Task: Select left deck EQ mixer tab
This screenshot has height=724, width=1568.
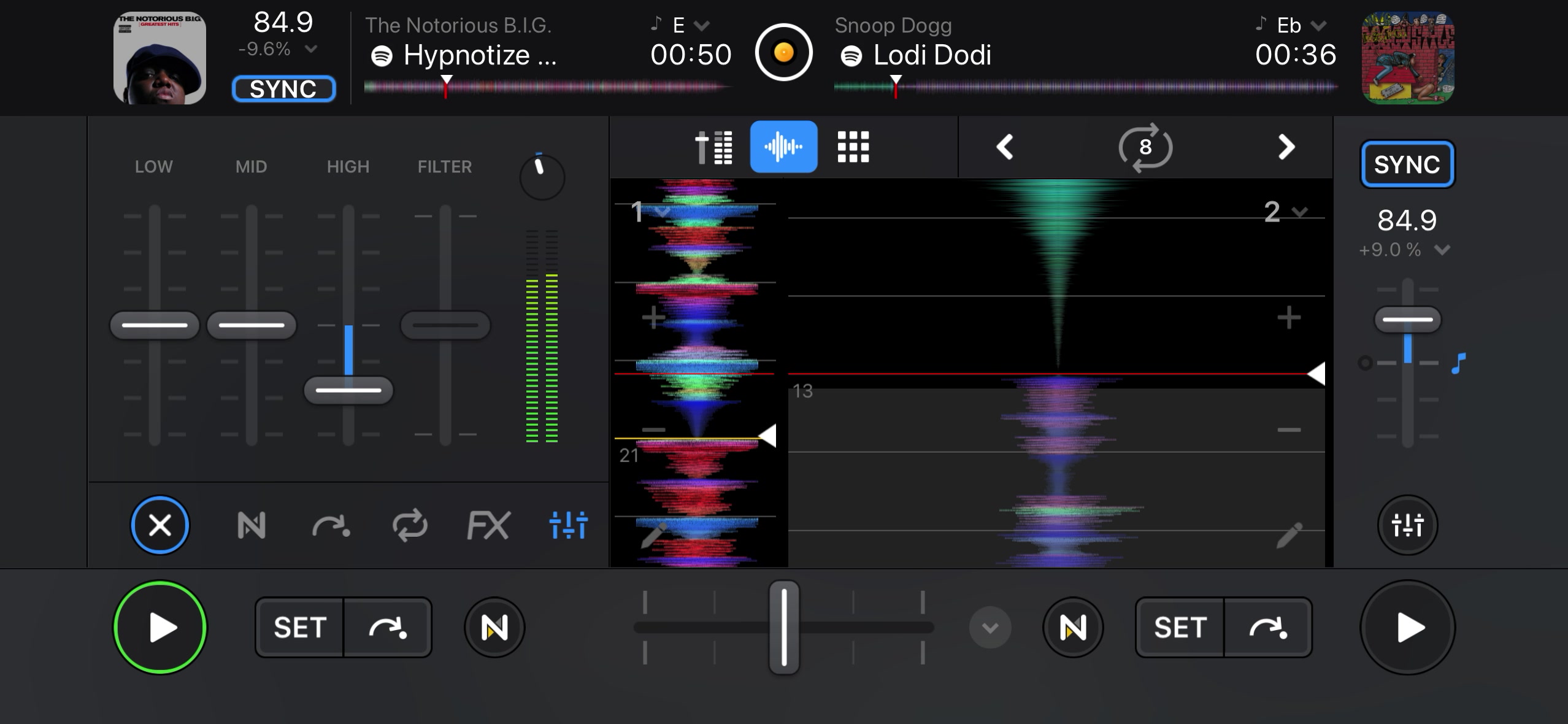Action: 569,526
